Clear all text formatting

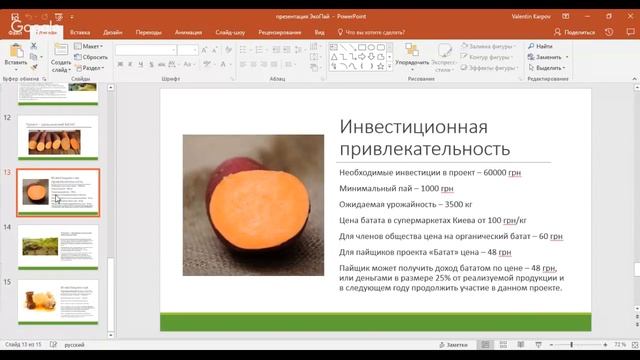tap(228, 50)
